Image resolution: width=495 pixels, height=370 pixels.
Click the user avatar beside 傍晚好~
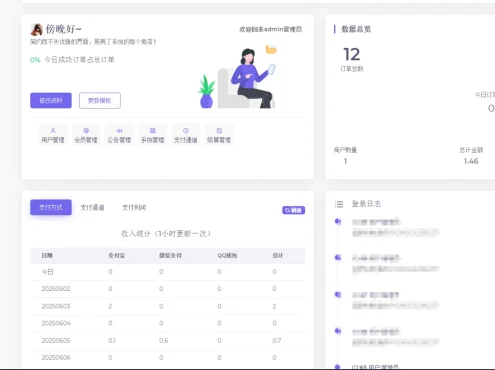tap(37, 29)
